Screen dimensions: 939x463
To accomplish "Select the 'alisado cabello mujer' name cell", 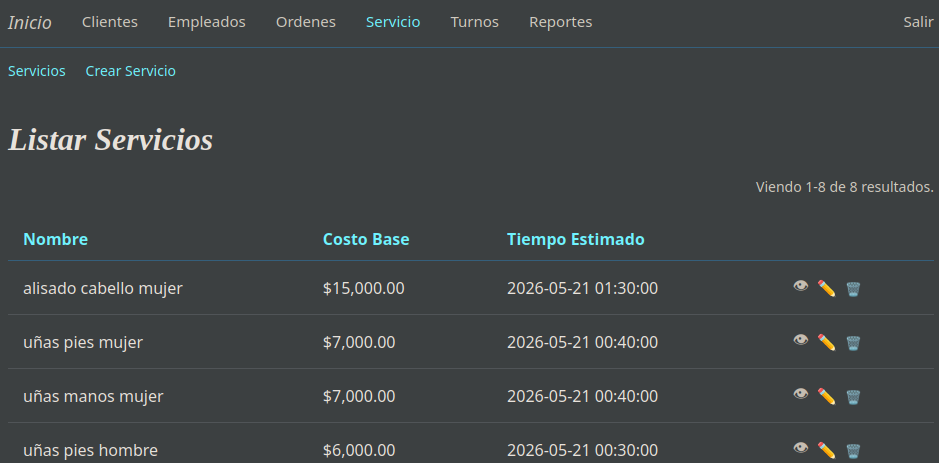I will pos(102,289).
